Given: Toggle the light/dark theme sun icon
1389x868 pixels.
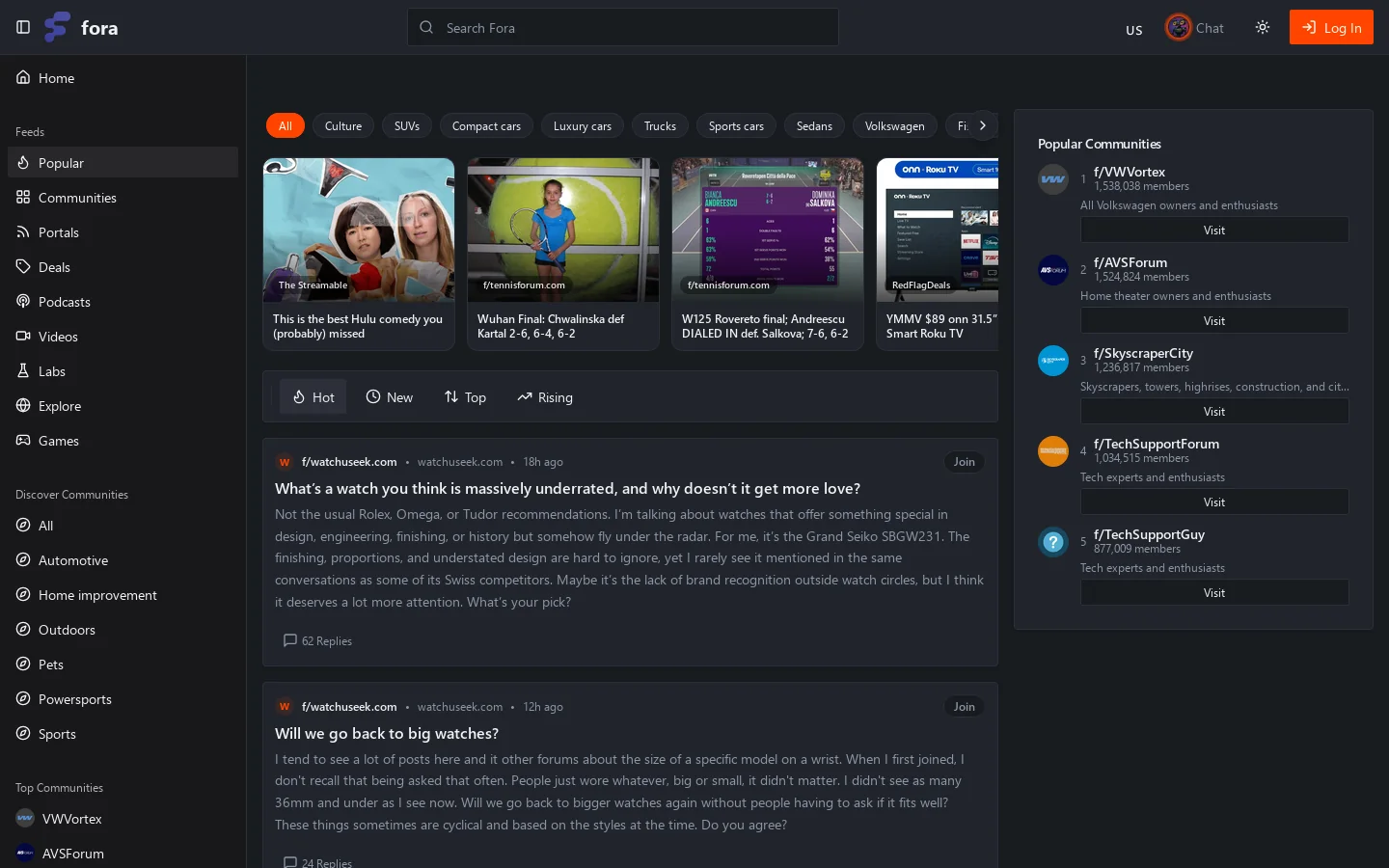Looking at the screenshot, I should pos(1263,27).
